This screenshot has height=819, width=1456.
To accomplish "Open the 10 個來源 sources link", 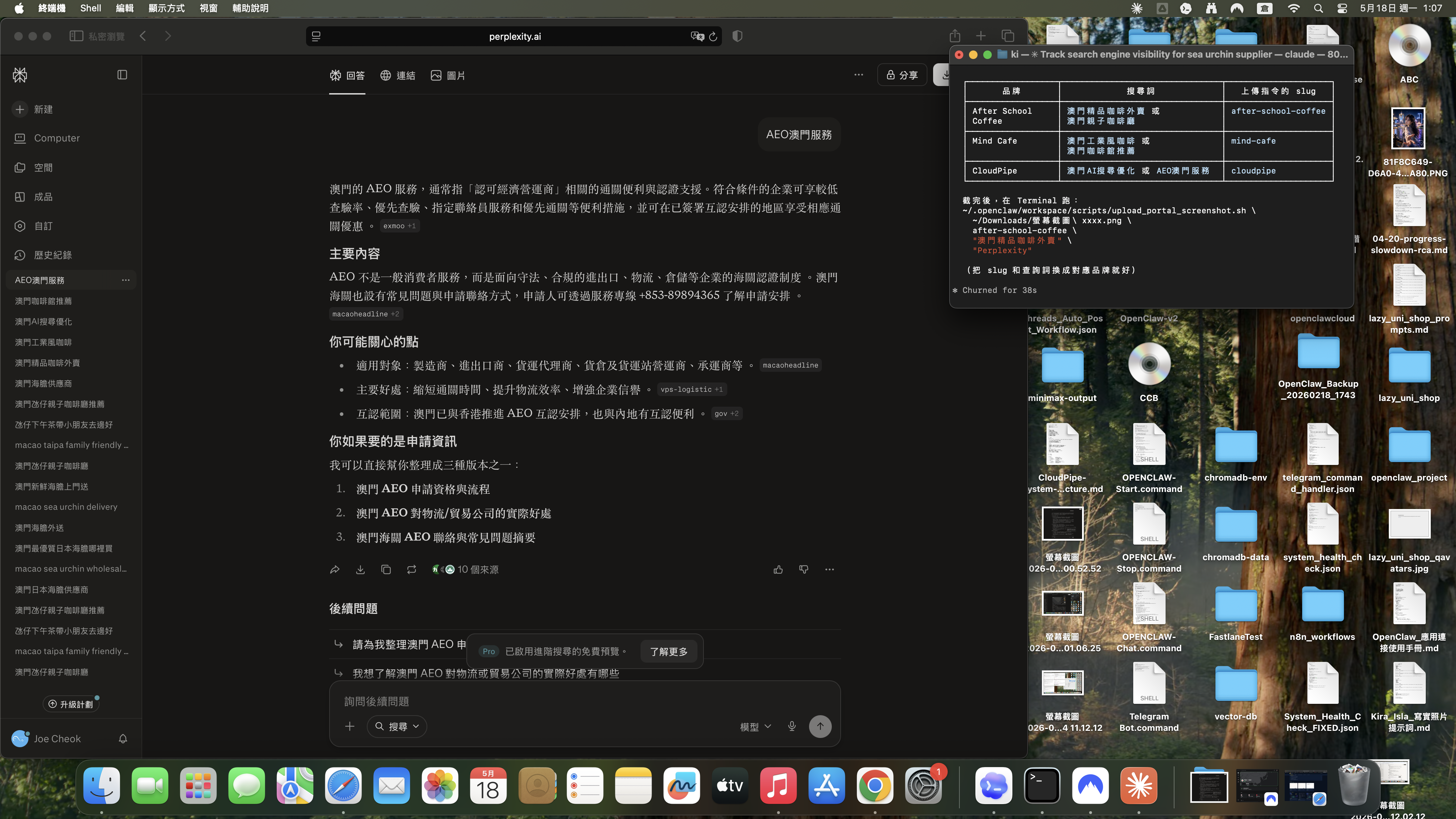I will (465, 570).
